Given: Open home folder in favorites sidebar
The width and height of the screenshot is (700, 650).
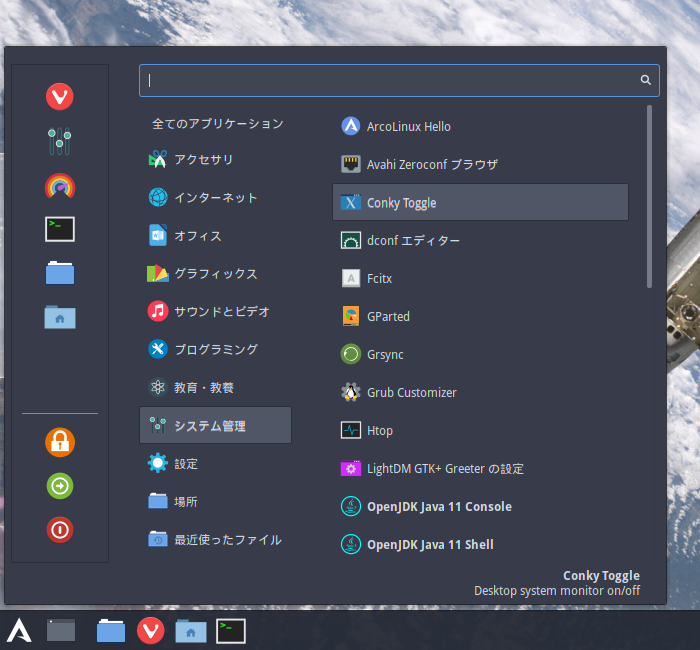Looking at the screenshot, I should pyautogui.click(x=60, y=317).
